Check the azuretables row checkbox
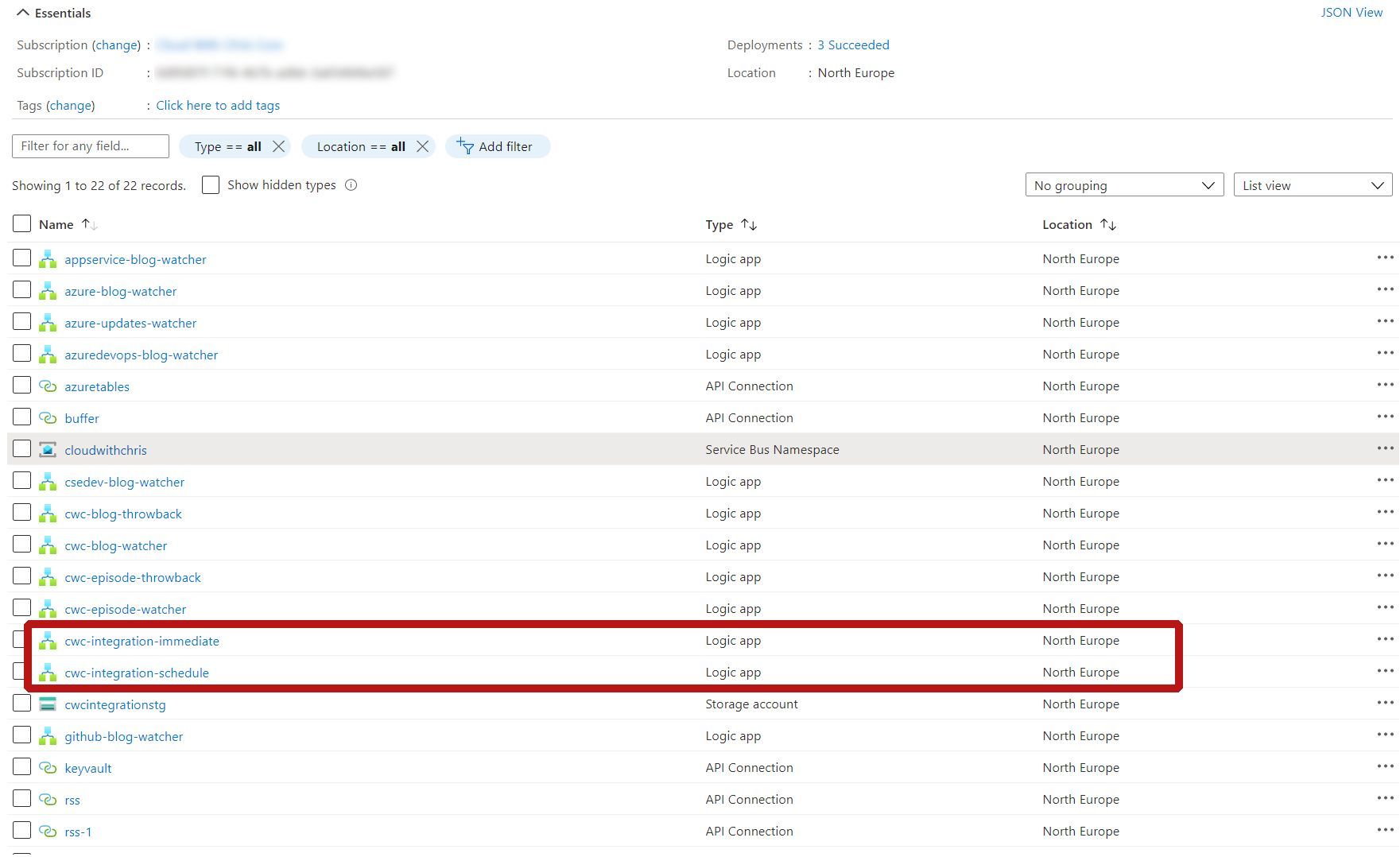1400x857 pixels. tap(21, 386)
